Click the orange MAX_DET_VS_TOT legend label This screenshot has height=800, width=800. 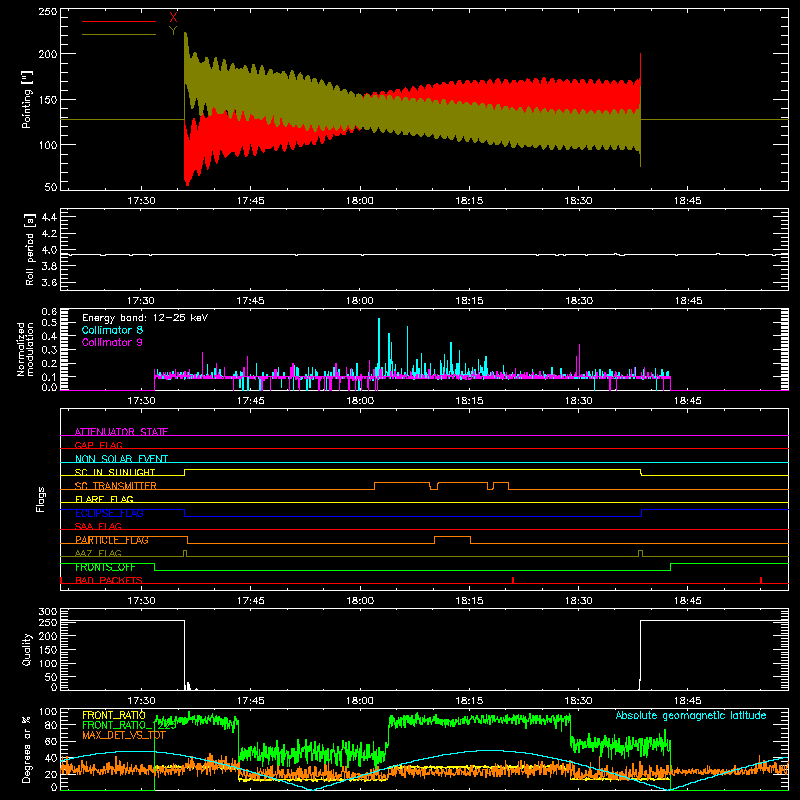coord(123,735)
